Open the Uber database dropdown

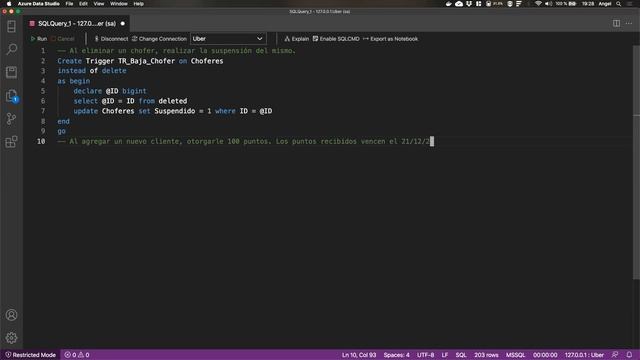pos(228,39)
